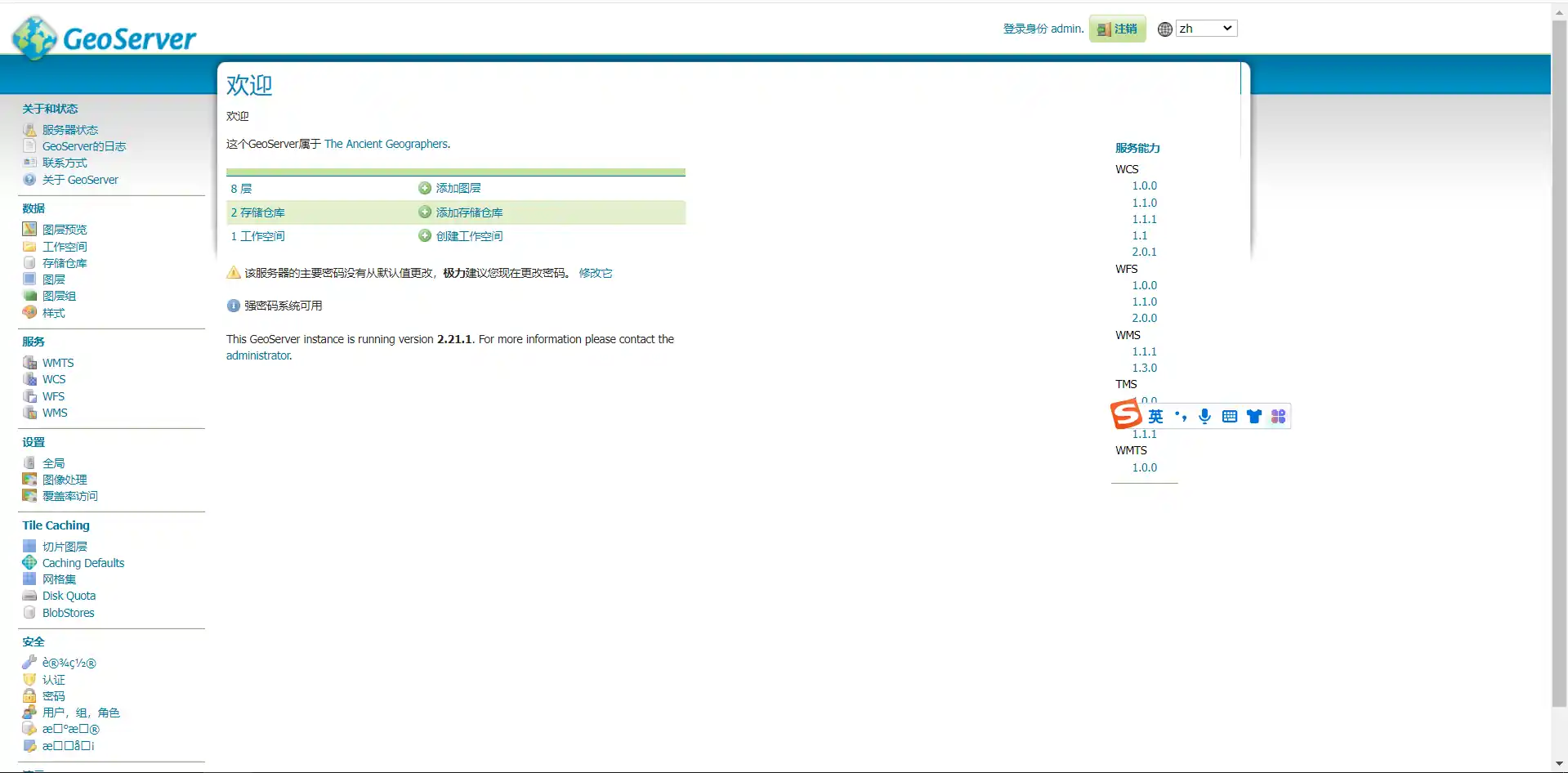Click the Disk Quota icon in sidebar

[29, 596]
